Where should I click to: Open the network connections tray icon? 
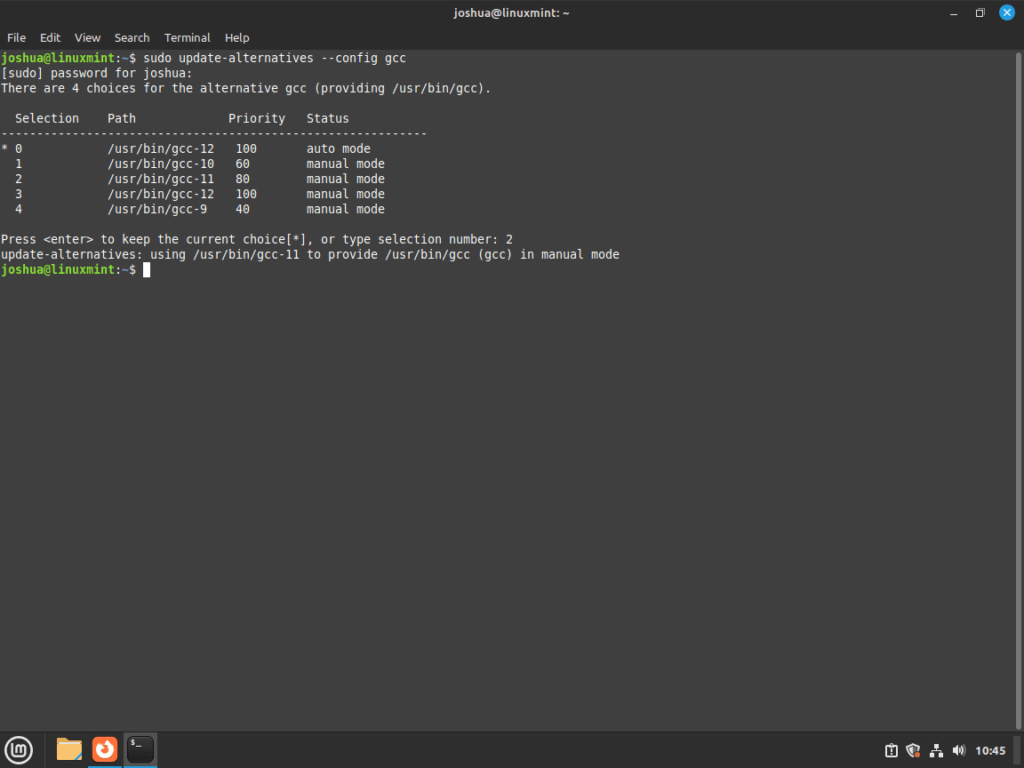point(936,750)
